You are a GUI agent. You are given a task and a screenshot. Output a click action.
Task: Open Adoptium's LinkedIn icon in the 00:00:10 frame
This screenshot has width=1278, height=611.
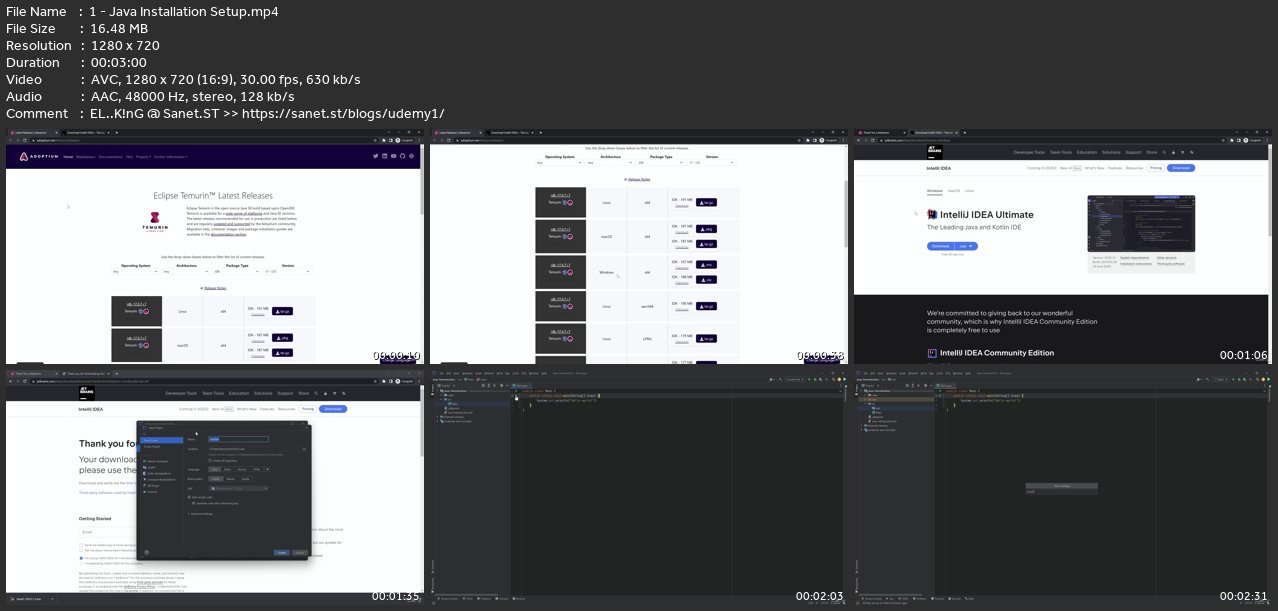click(384, 156)
